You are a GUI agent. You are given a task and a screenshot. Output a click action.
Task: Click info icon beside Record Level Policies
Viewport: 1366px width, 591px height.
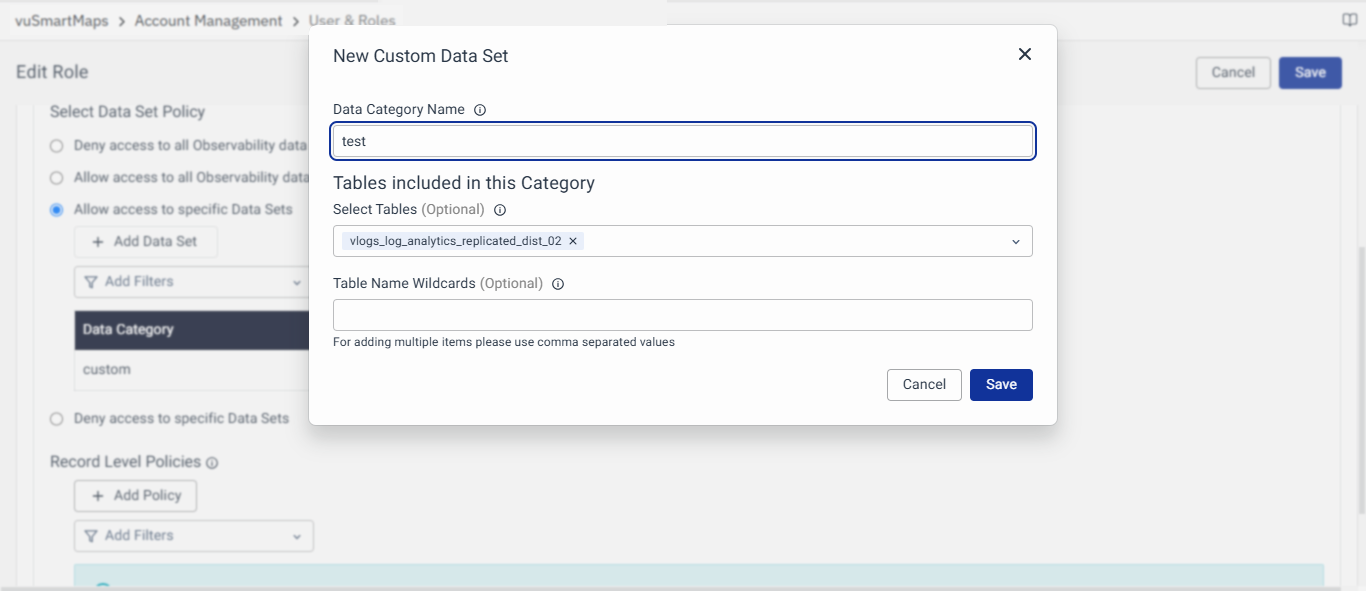pos(212,463)
